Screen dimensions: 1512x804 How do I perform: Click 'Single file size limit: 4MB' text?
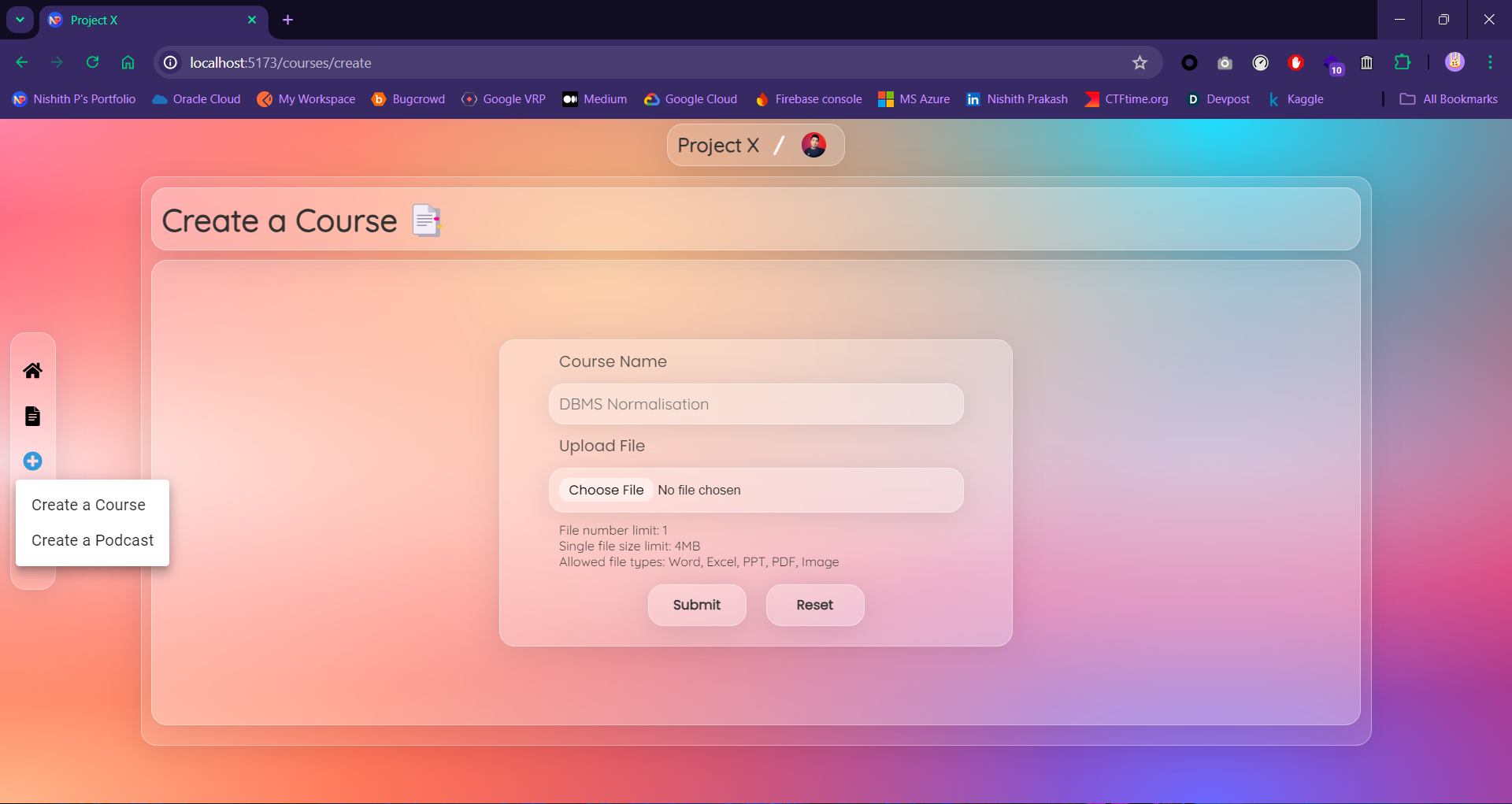click(629, 546)
